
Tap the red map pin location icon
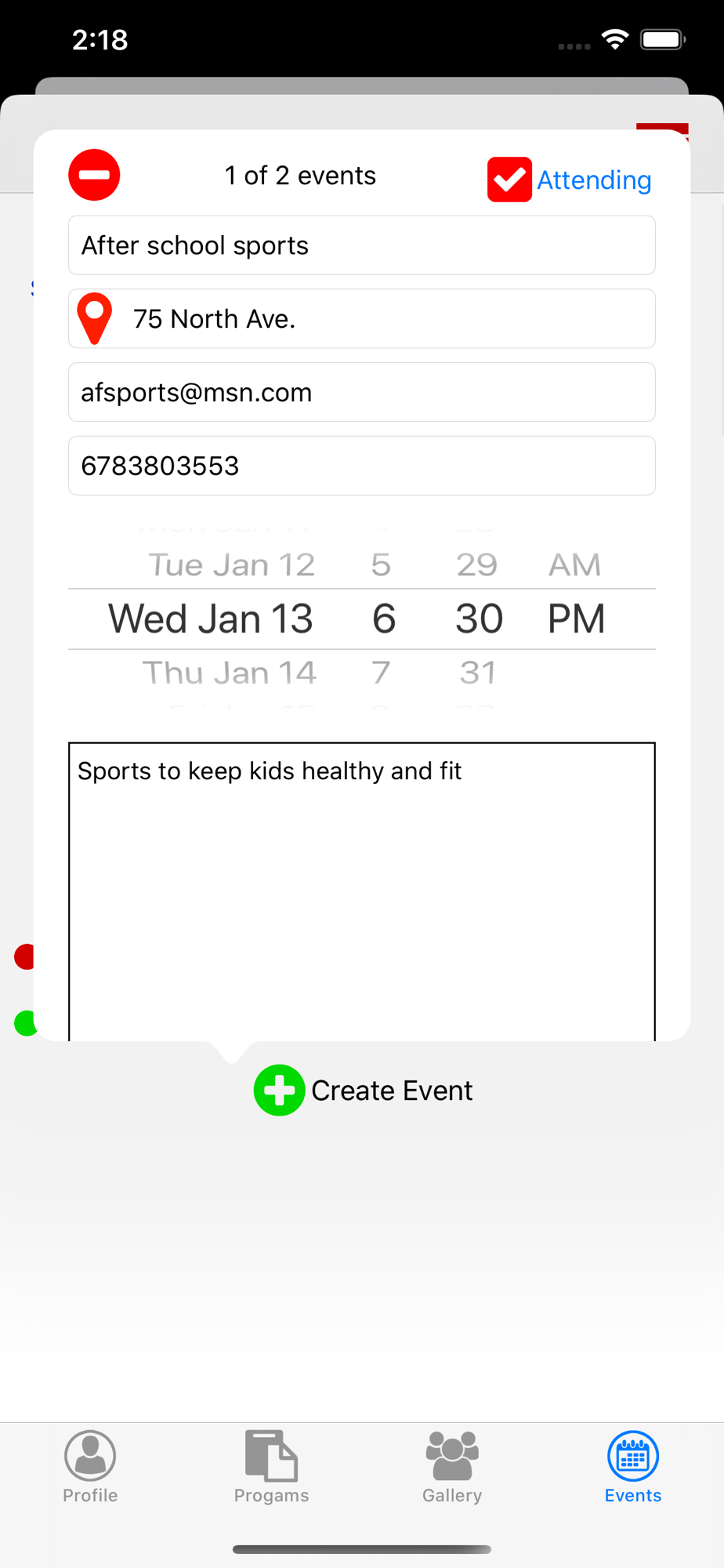click(x=94, y=318)
